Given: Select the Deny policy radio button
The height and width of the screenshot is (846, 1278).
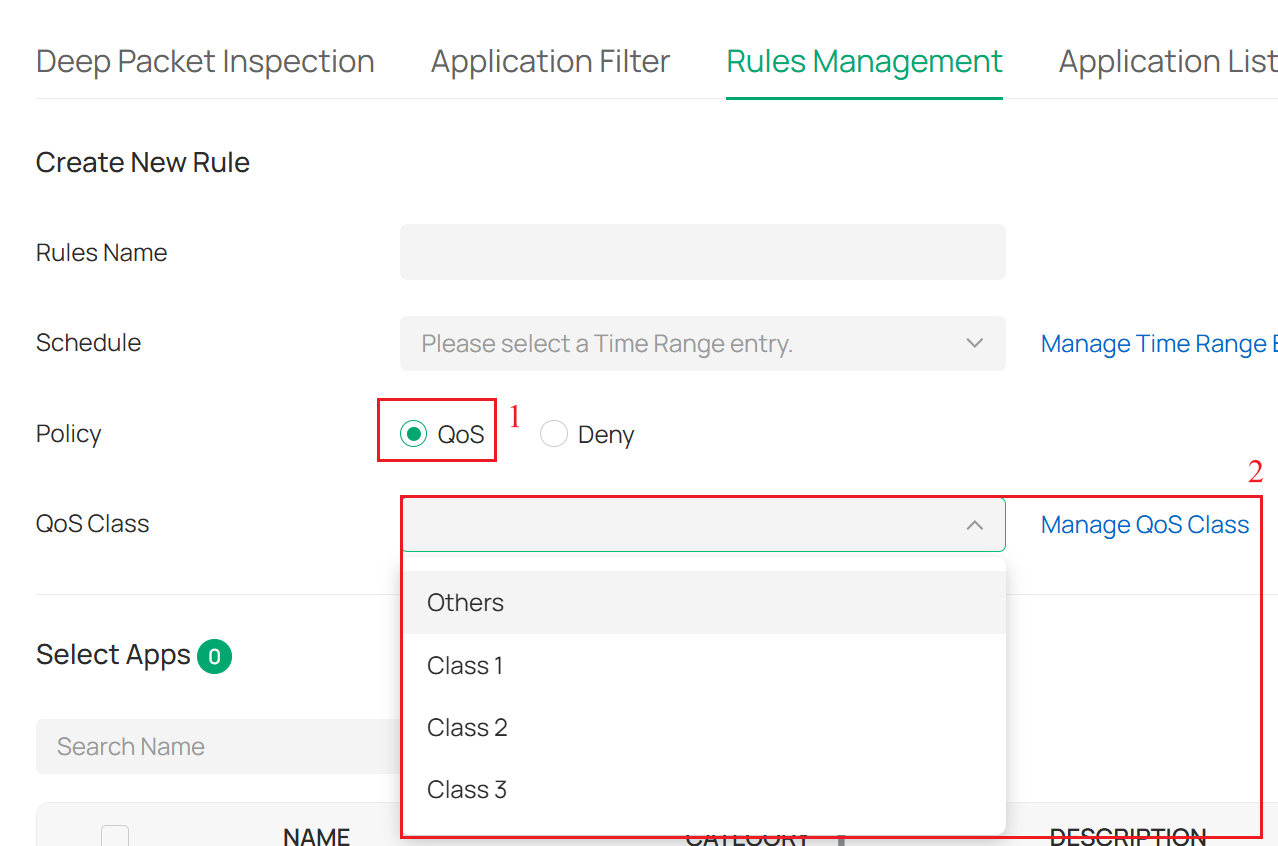Looking at the screenshot, I should point(554,433).
